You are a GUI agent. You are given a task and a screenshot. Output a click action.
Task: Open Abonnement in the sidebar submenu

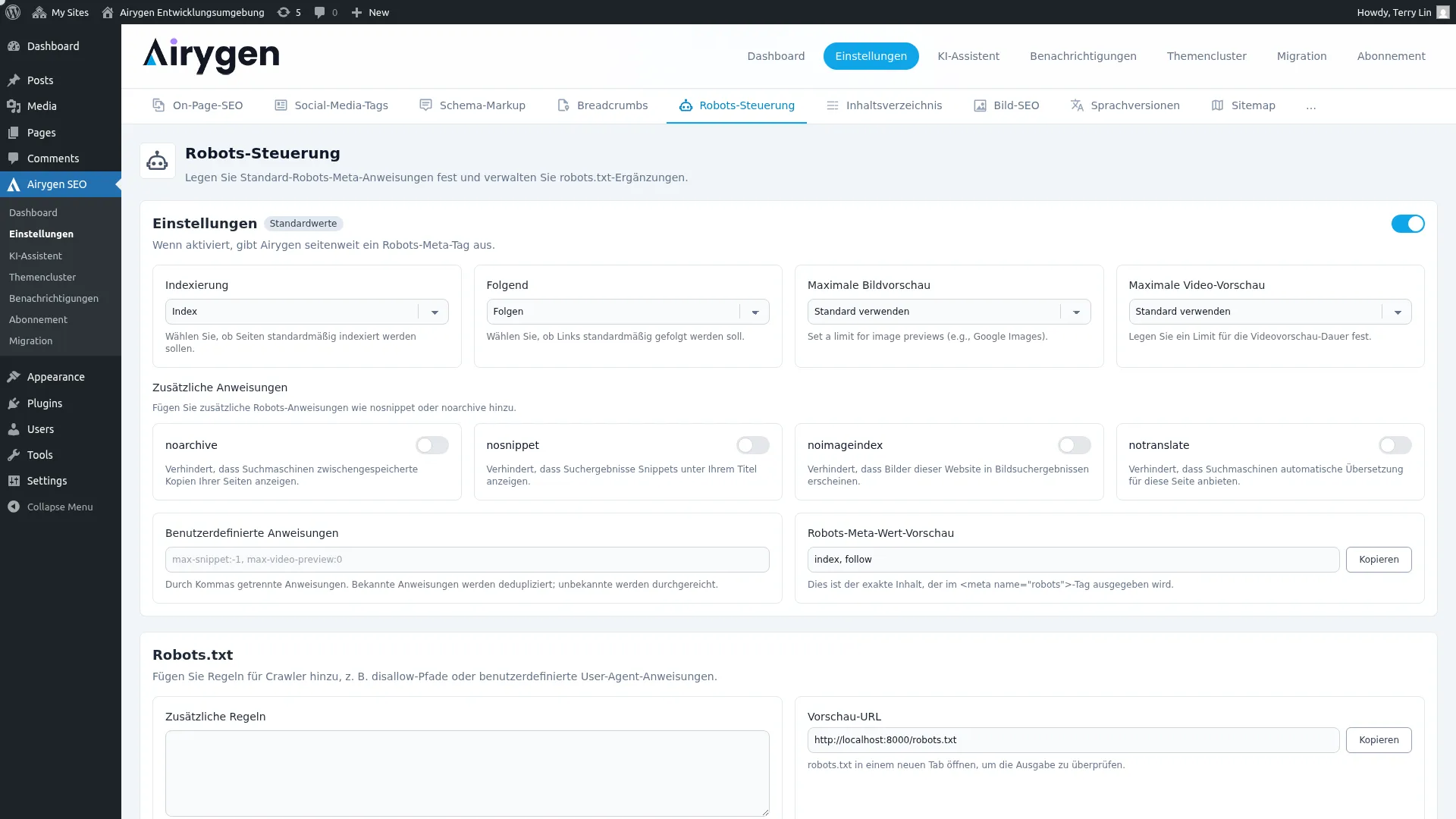coord(38,320)
